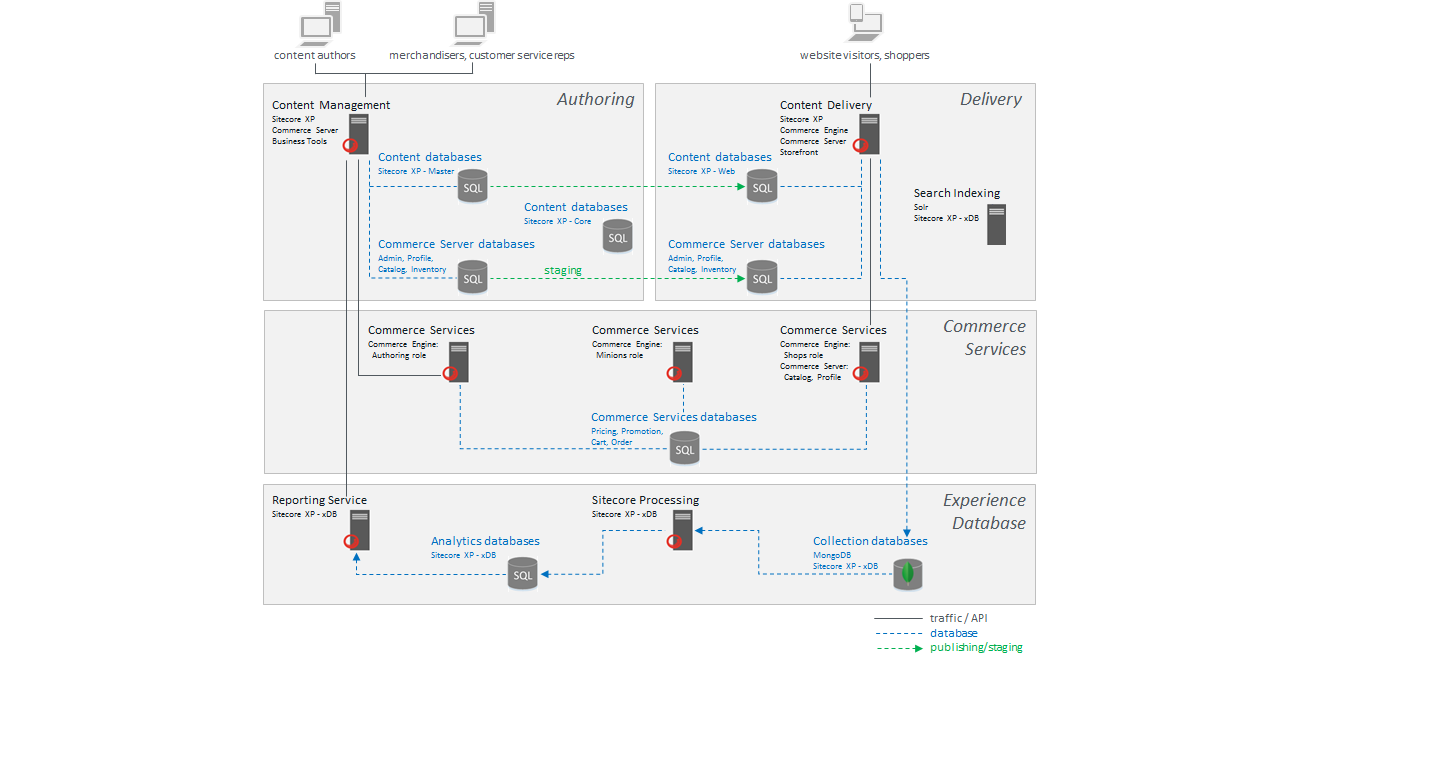Click 'Sitecore XP - Master' text
The image size is (1453, 783).
pyautogui.click(x=416, y=171)
